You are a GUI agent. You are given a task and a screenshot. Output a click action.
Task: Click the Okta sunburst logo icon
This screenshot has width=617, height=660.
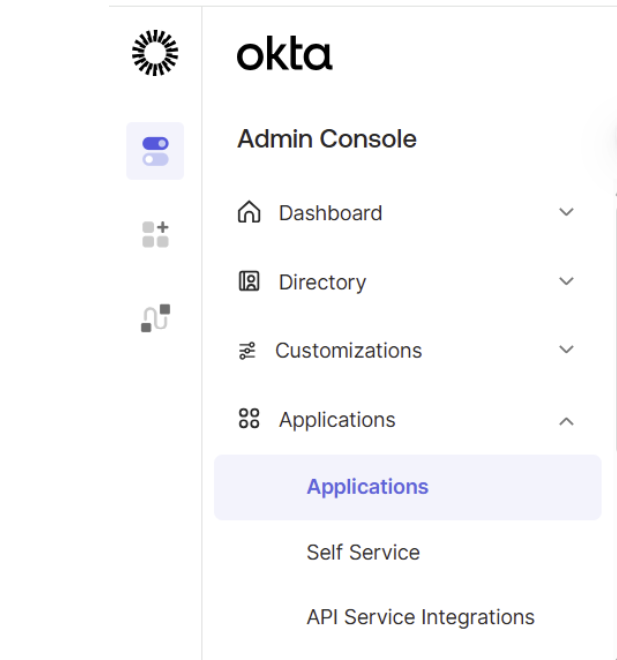[155, 53]
